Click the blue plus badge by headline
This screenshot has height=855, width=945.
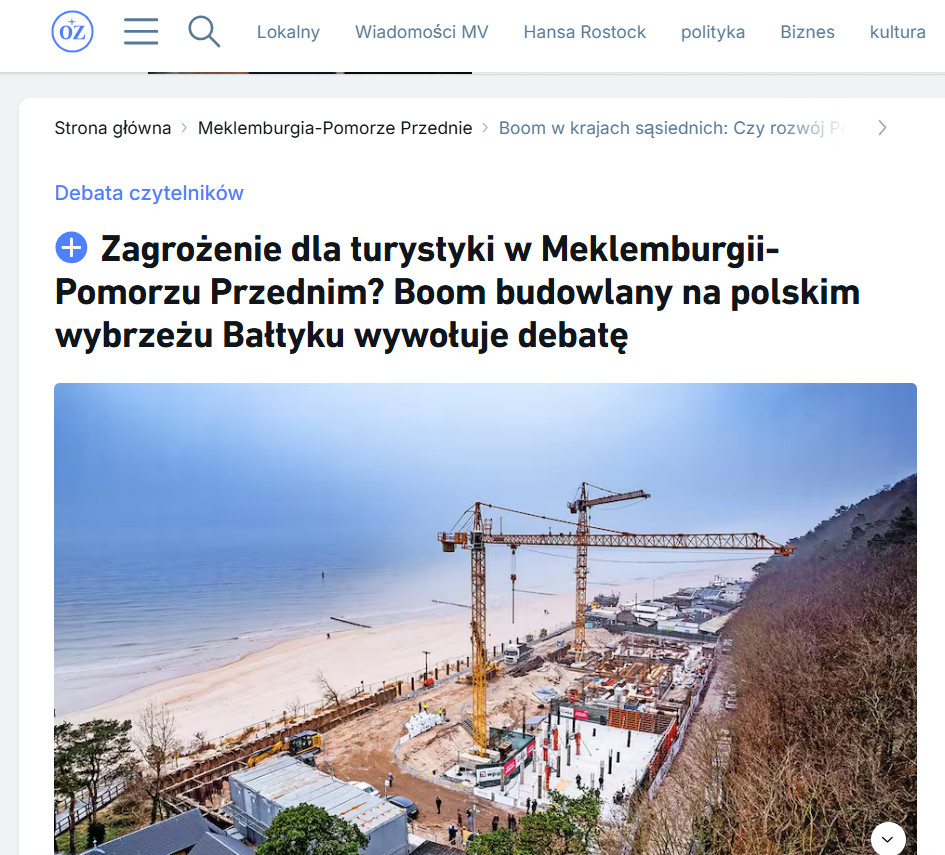coord(71,248)
